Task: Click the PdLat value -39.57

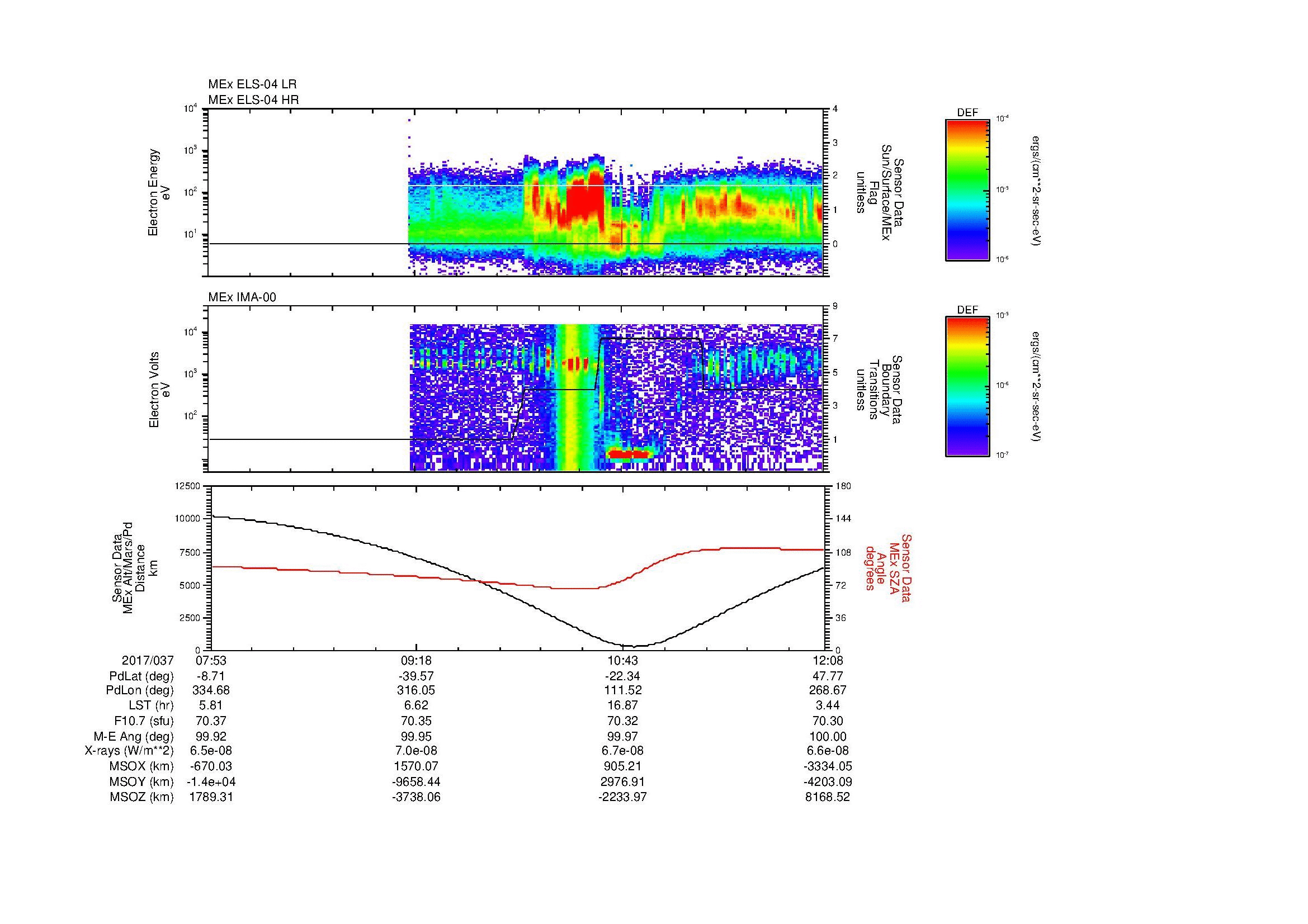Action: [417, 676]
